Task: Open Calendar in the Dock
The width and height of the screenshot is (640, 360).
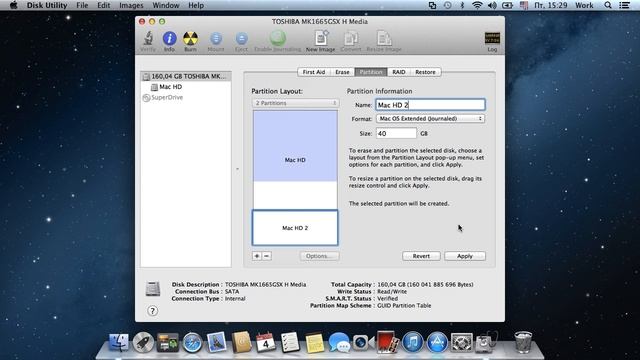Action: 266,342
